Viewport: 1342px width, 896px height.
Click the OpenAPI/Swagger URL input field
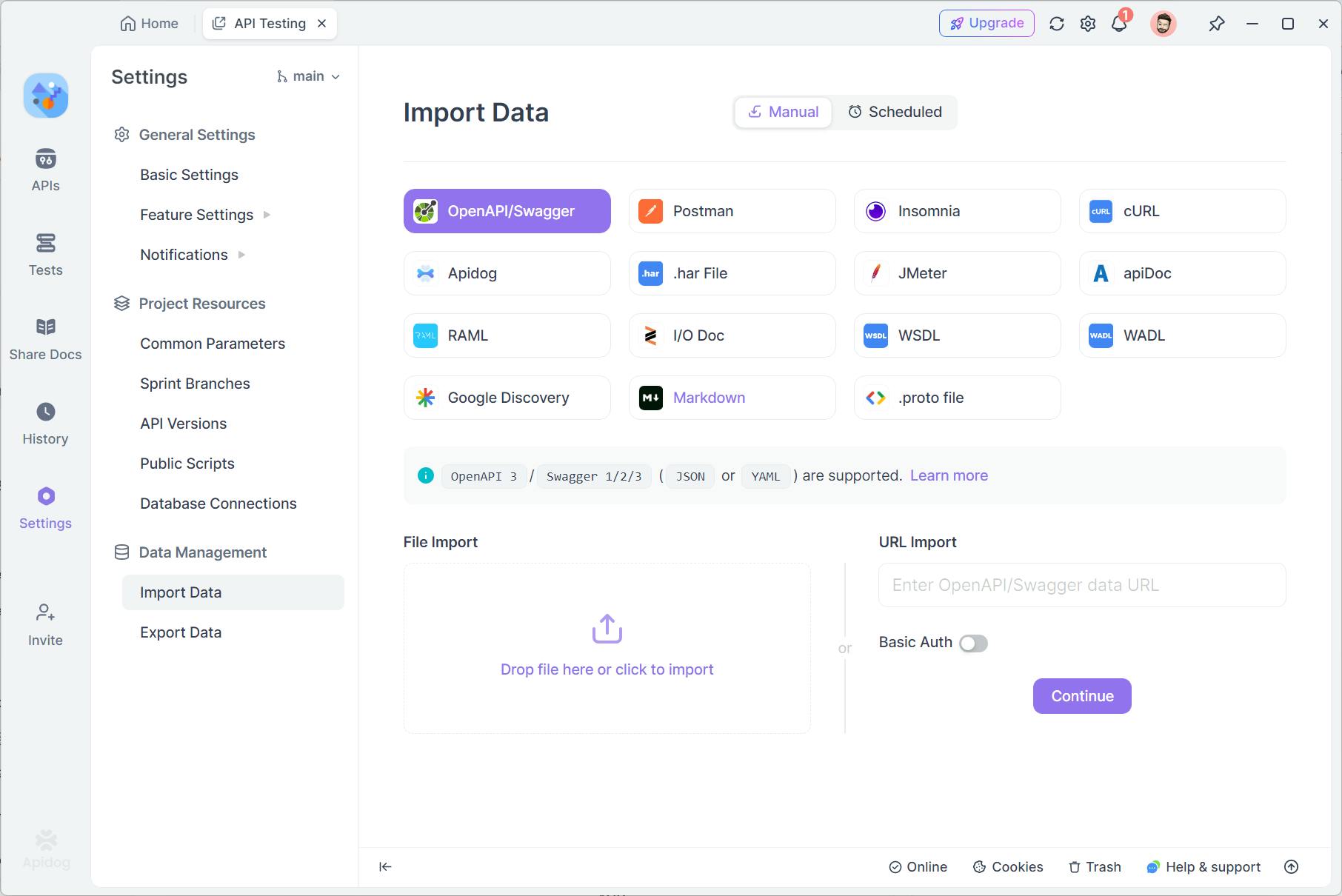1082,585
